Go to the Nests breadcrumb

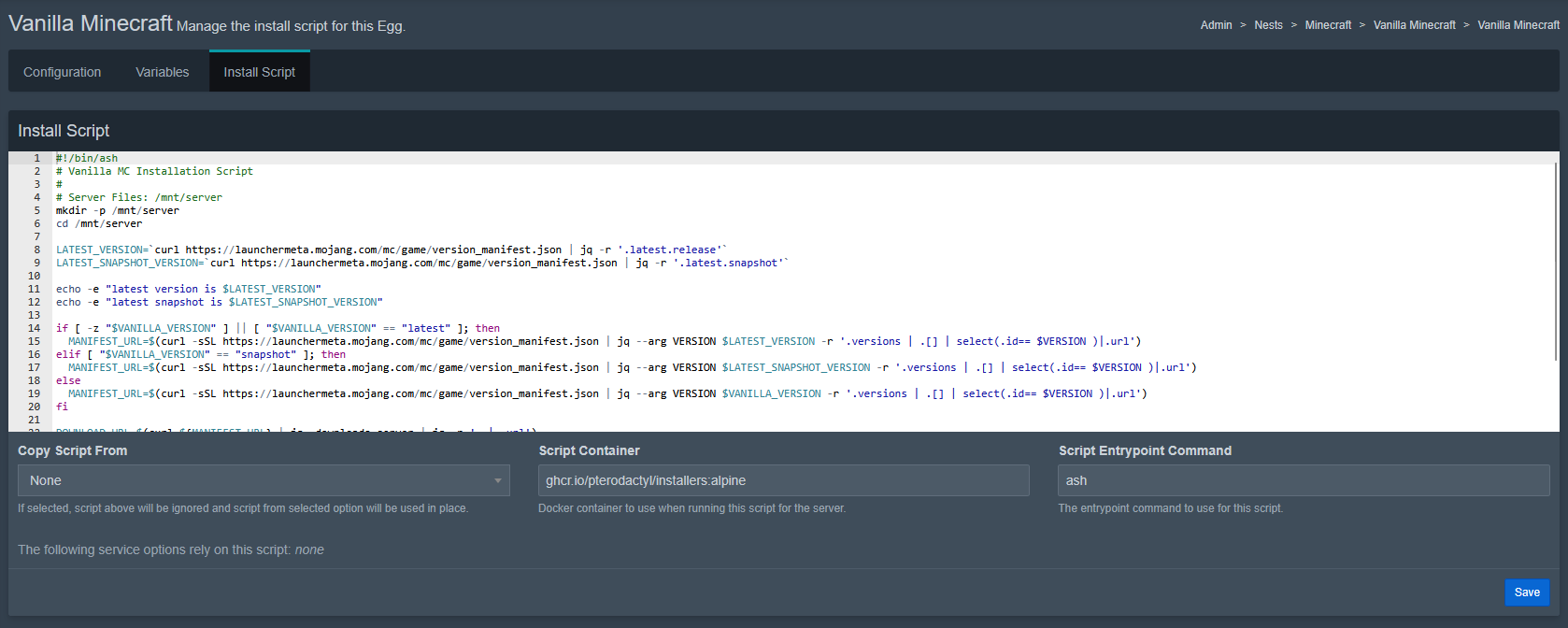(1268, 25)
